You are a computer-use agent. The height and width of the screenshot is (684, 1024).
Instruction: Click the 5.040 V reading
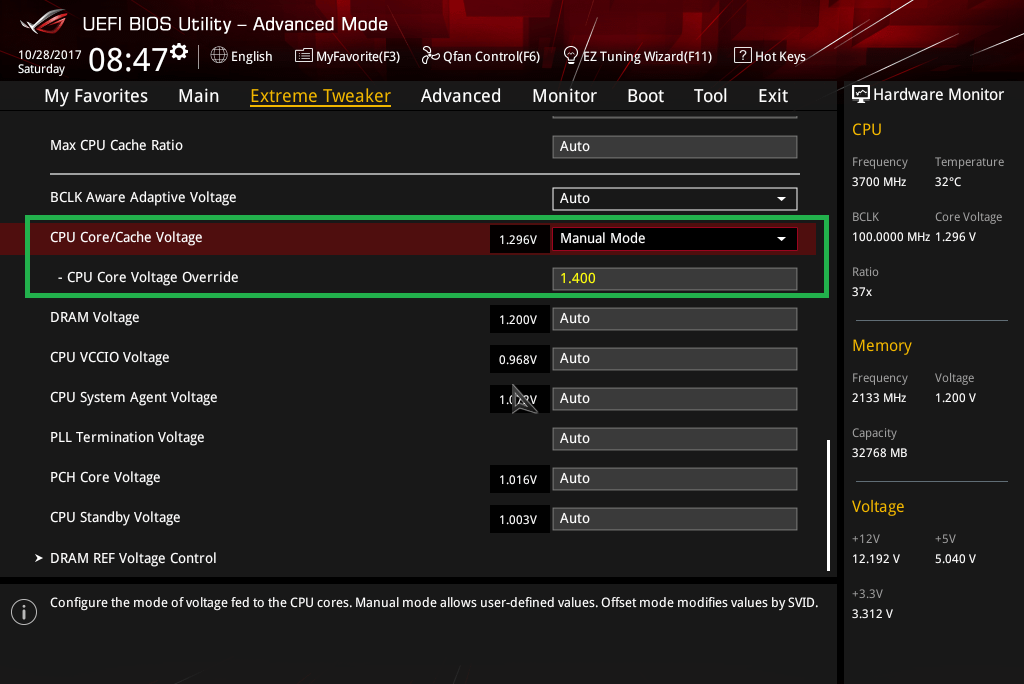pos(955,559)
